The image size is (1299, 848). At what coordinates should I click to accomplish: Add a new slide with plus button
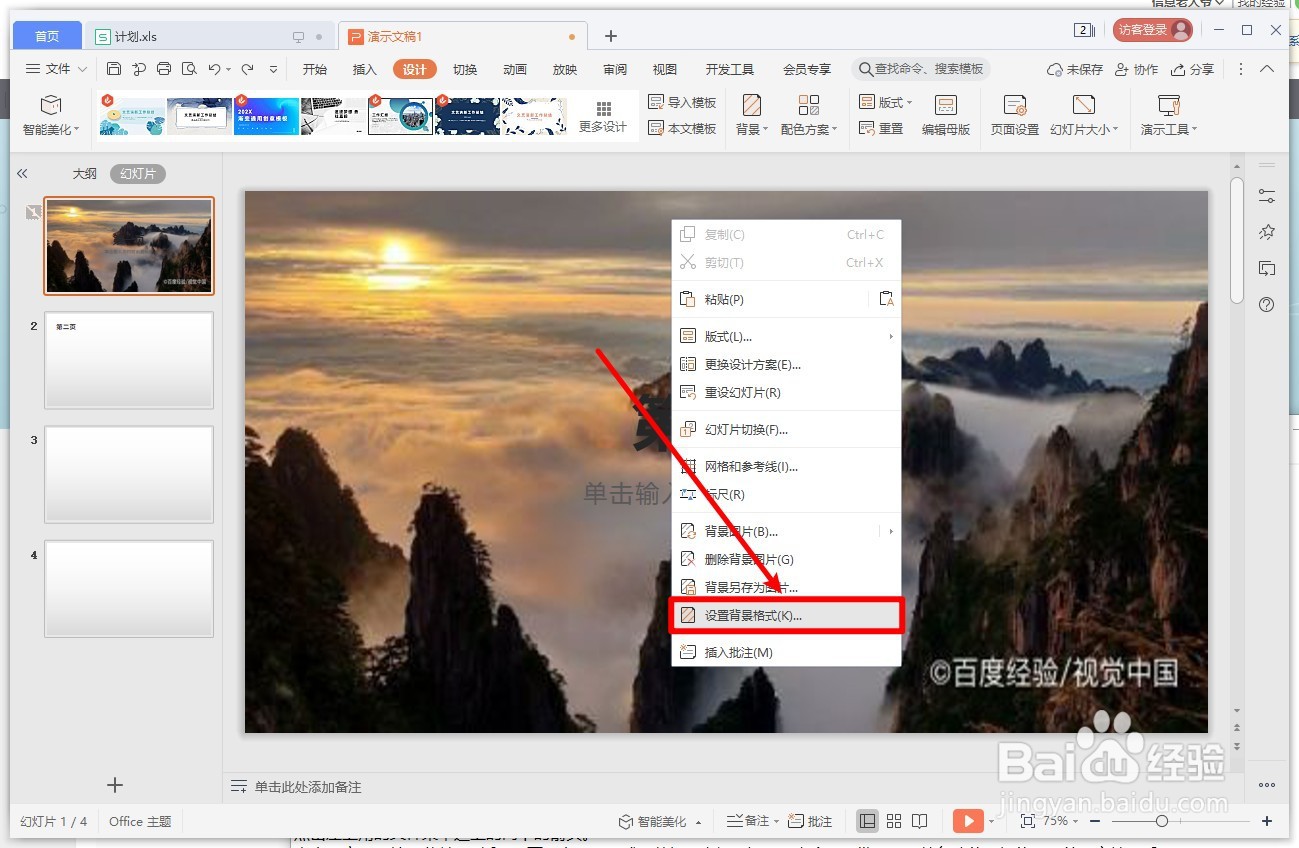[115, 785]
